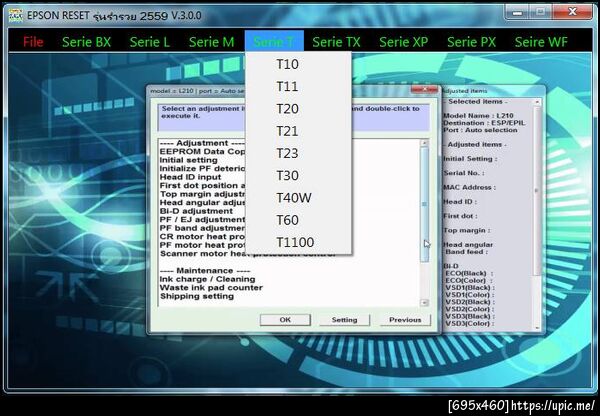
Task: Open the Serie BX menu
Action: click(x=86, y=42)
